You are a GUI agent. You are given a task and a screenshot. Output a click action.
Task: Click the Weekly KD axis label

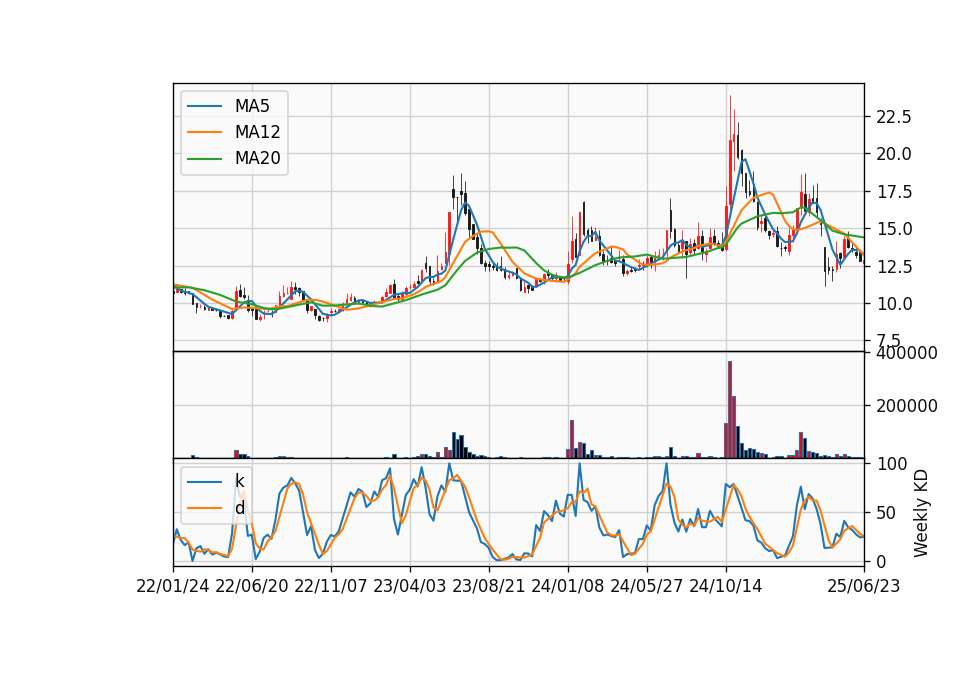coord(921,513)
